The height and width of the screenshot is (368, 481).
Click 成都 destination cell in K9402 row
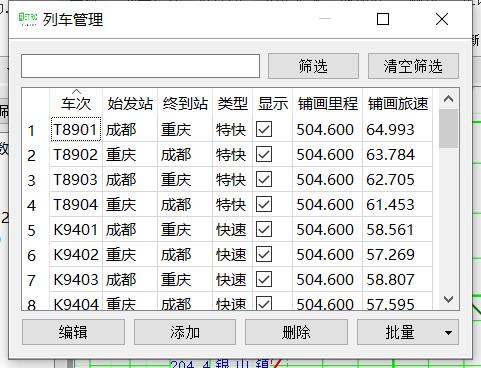tap(185, 254)
